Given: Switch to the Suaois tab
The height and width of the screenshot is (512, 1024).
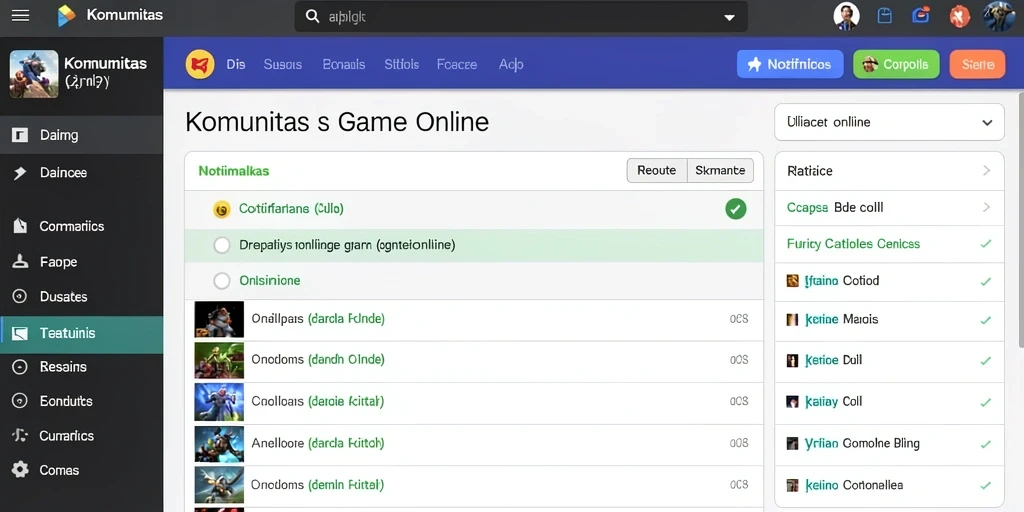Looking at the screenshot, I should [x=283, y=64].
